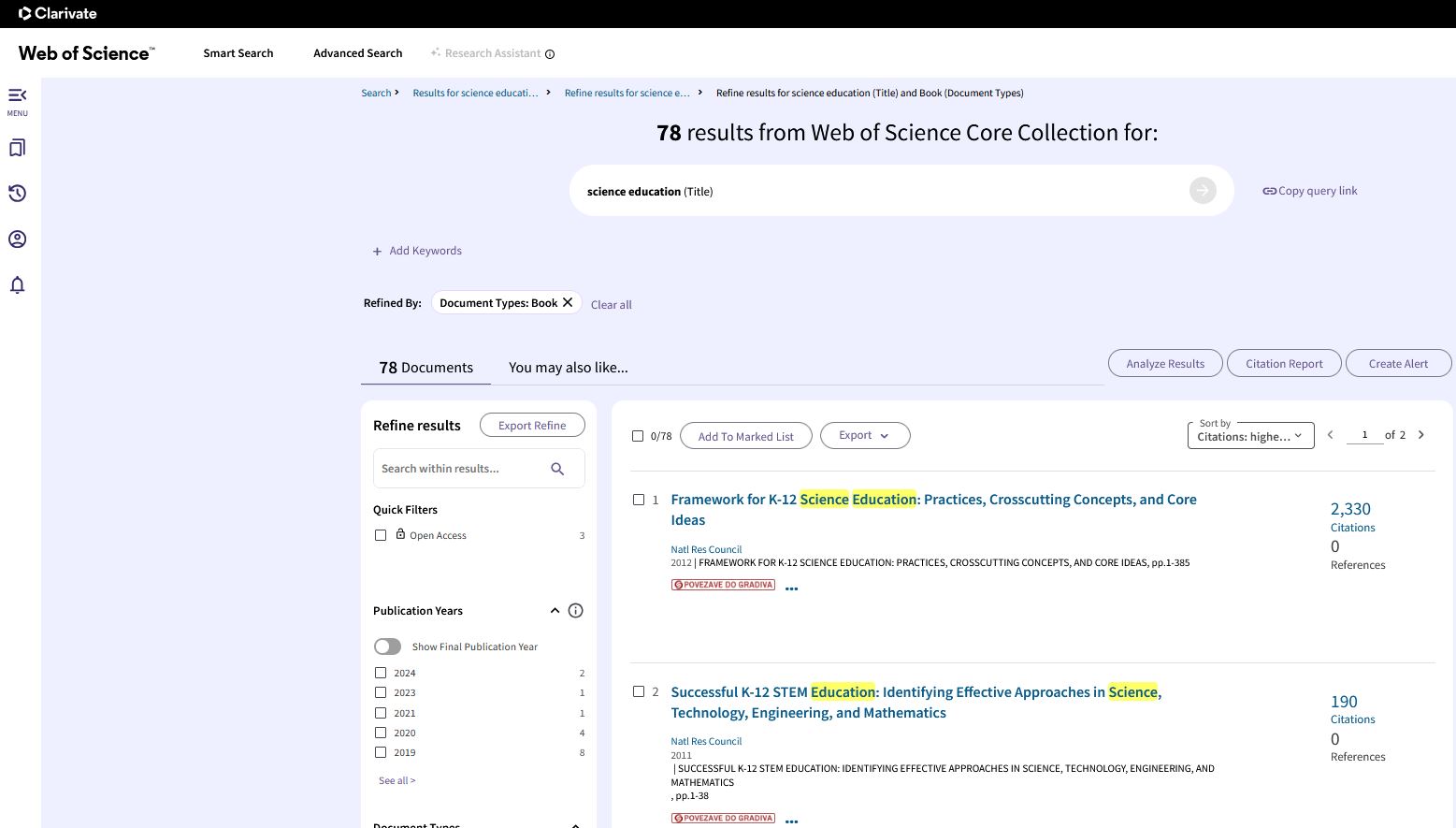Click Copy query link
The height and width of the screenshot is (828, 1456).
pyautogui.click(x=1310, y=191)
